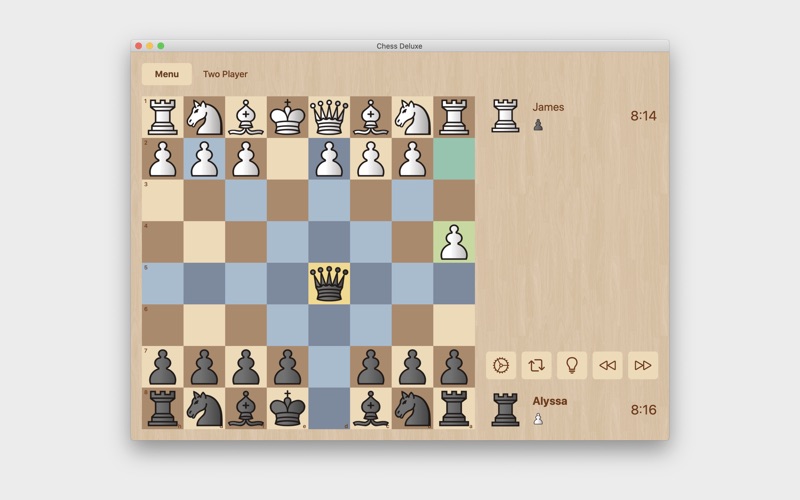Open the game clock settings icon
This screenshot has height=500, width=800.
point(501,365)
